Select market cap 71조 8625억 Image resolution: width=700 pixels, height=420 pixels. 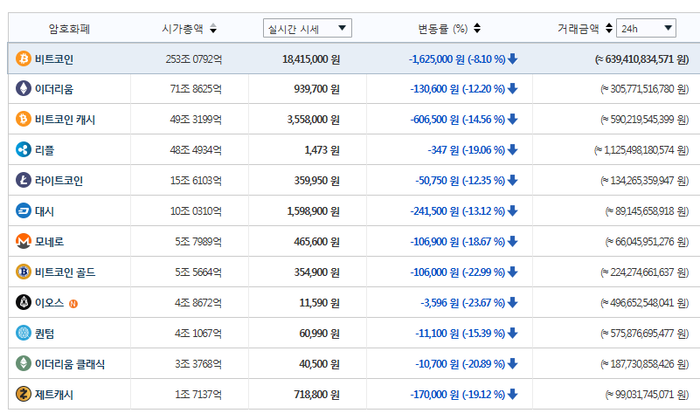click(196, 89)
